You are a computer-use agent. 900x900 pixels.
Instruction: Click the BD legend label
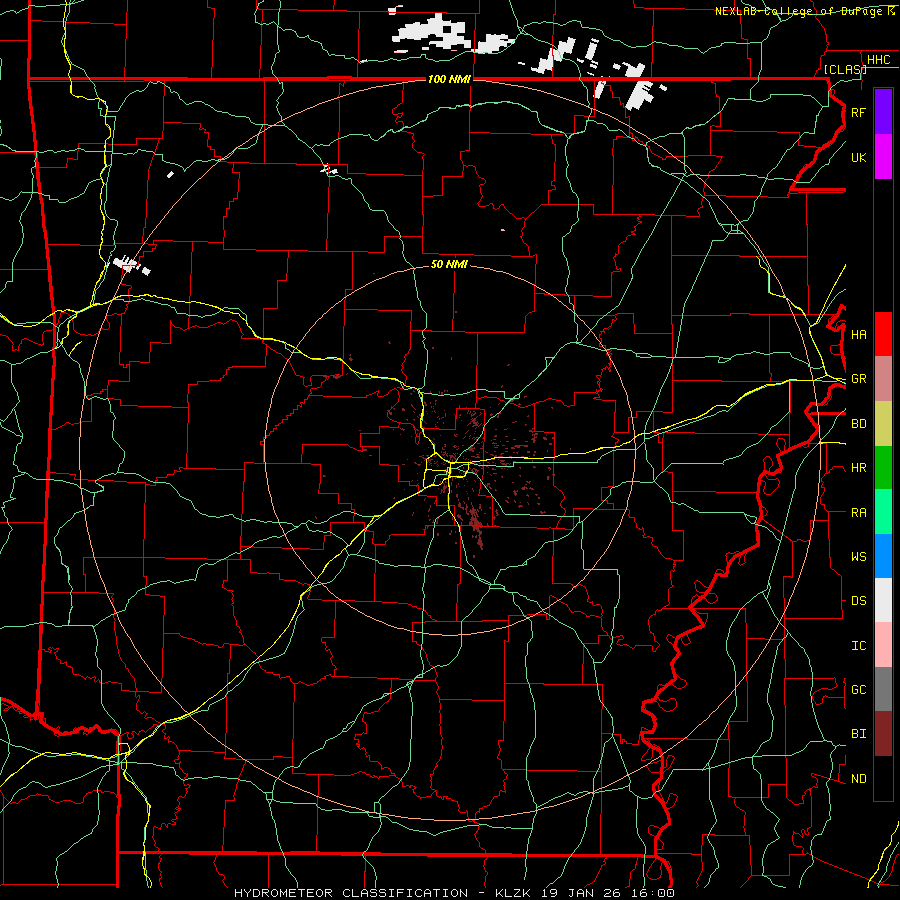(858, 424)
